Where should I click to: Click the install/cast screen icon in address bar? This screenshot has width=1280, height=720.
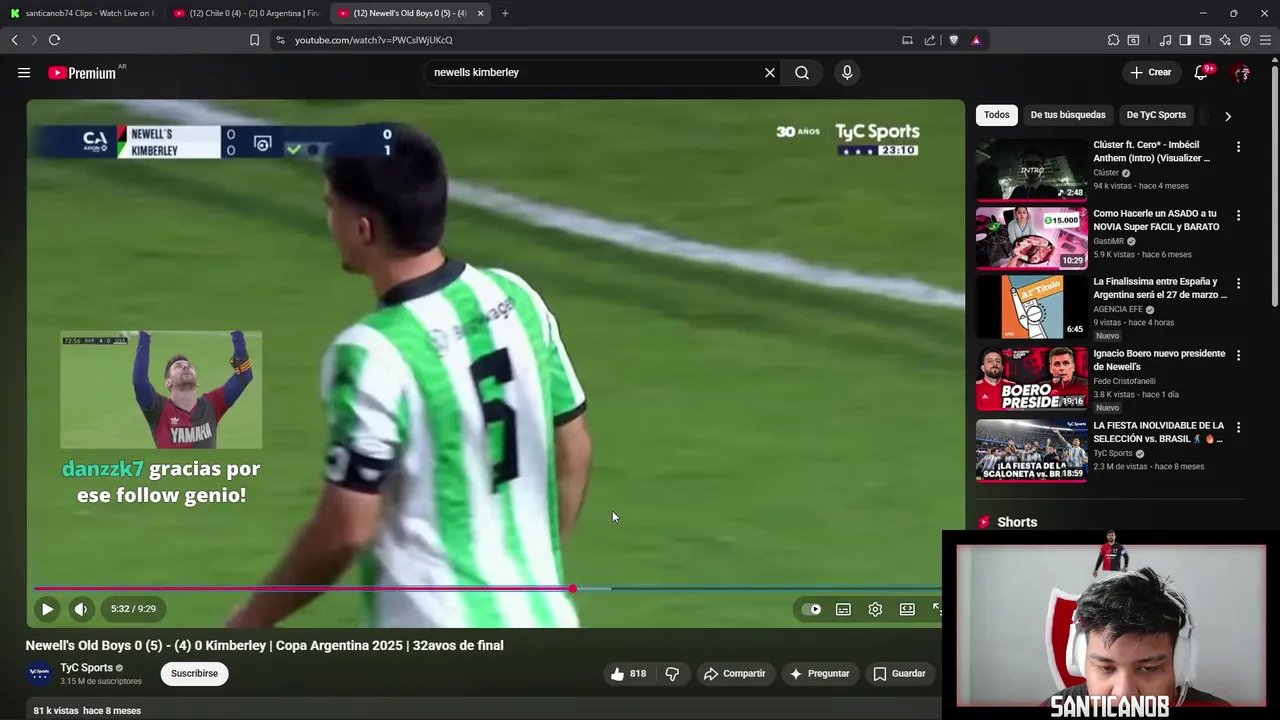[907, 40]
